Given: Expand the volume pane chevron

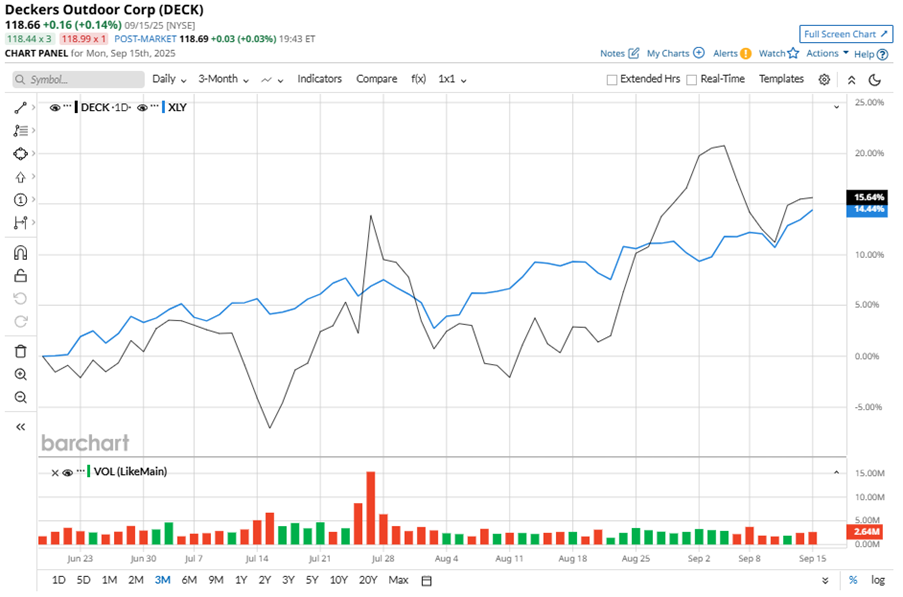Looking at the screenshot, I should pyautogui.click(x=836, y=472).
